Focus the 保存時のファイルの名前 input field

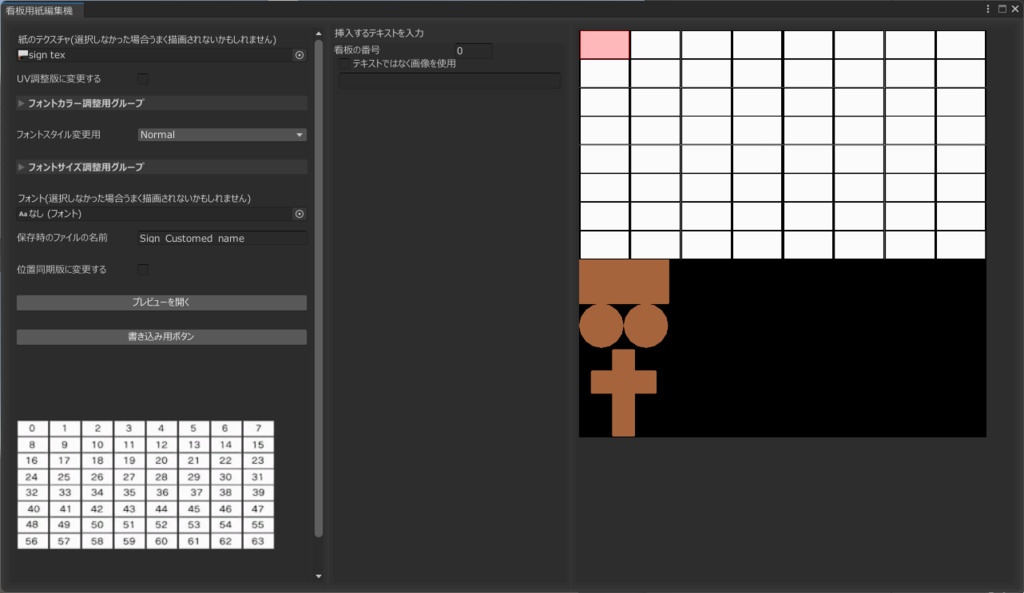coord(222,238)
